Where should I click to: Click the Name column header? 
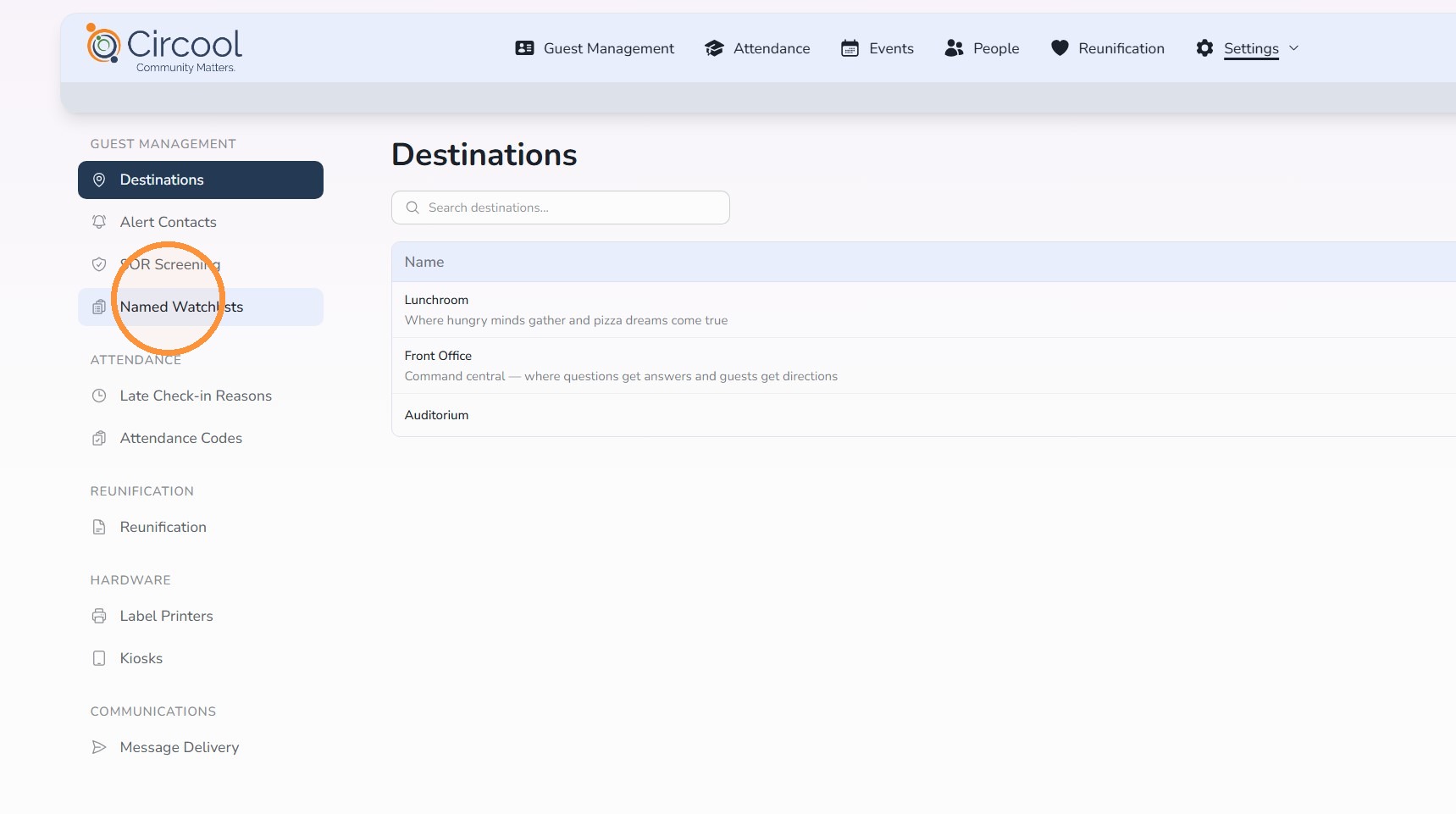pos(424,262)
